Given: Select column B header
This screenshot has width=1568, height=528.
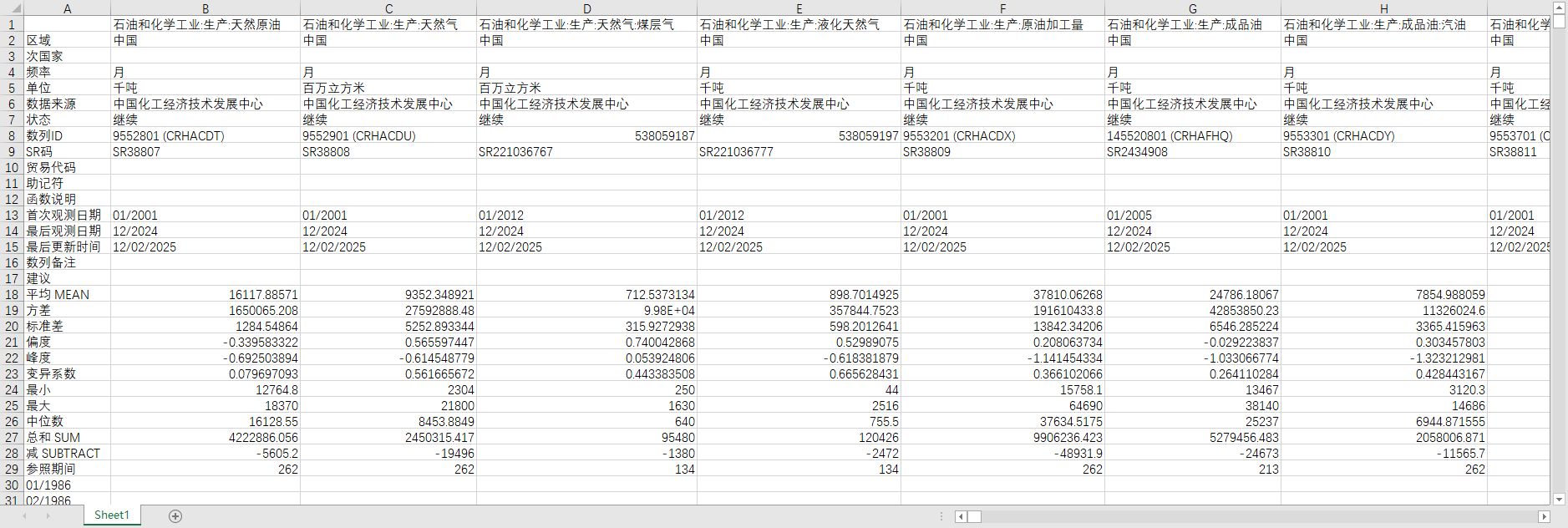Looking at the screenshot, I should click(x=206, y=8).
